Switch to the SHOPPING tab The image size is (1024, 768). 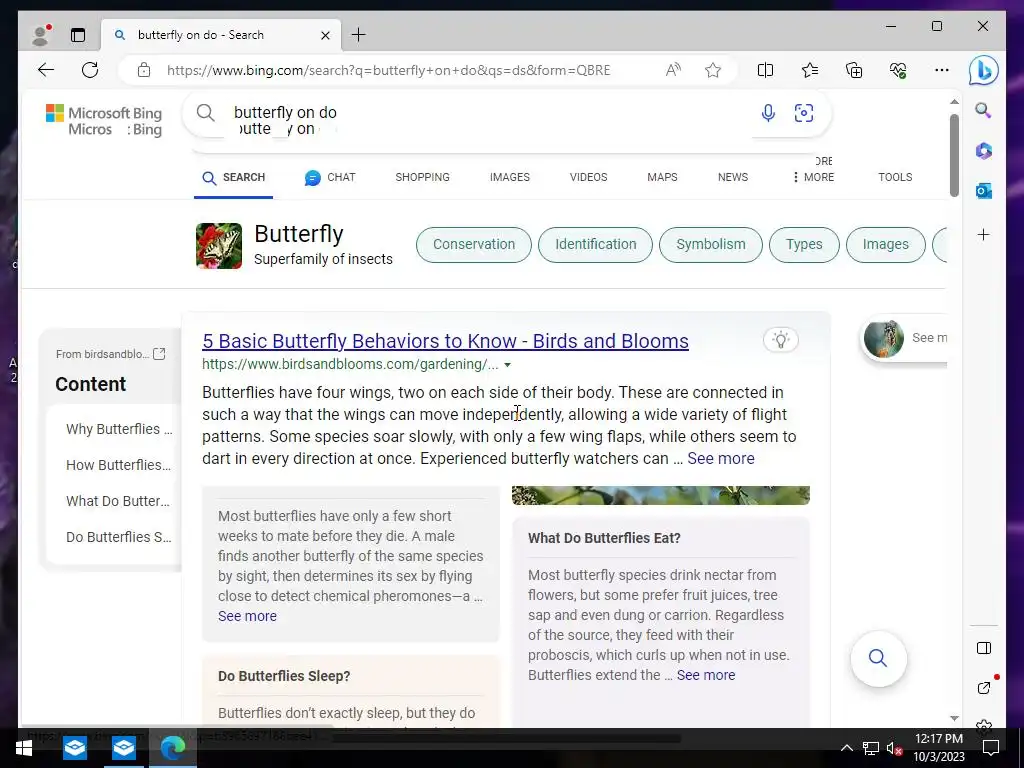coord(423,178)
